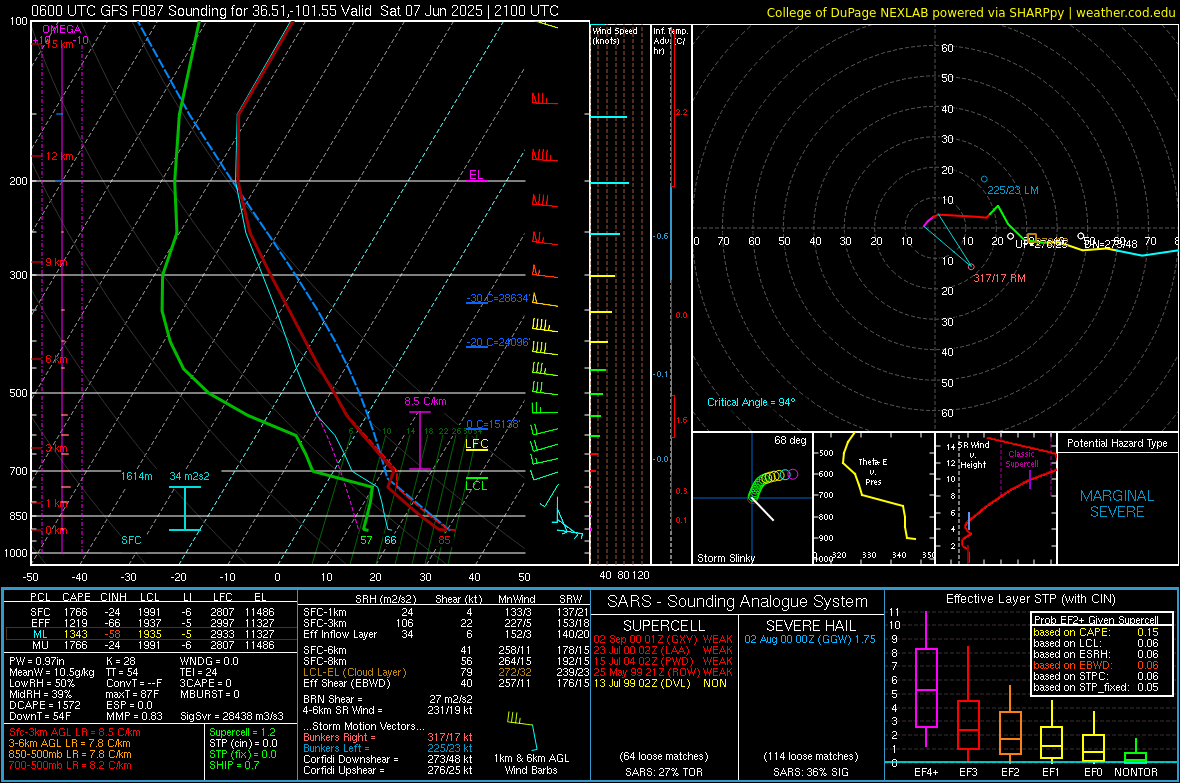Click the Bunkers Right = 317/17 kt line
This screenshot has width=1180, height=783.
click(388, 737)
